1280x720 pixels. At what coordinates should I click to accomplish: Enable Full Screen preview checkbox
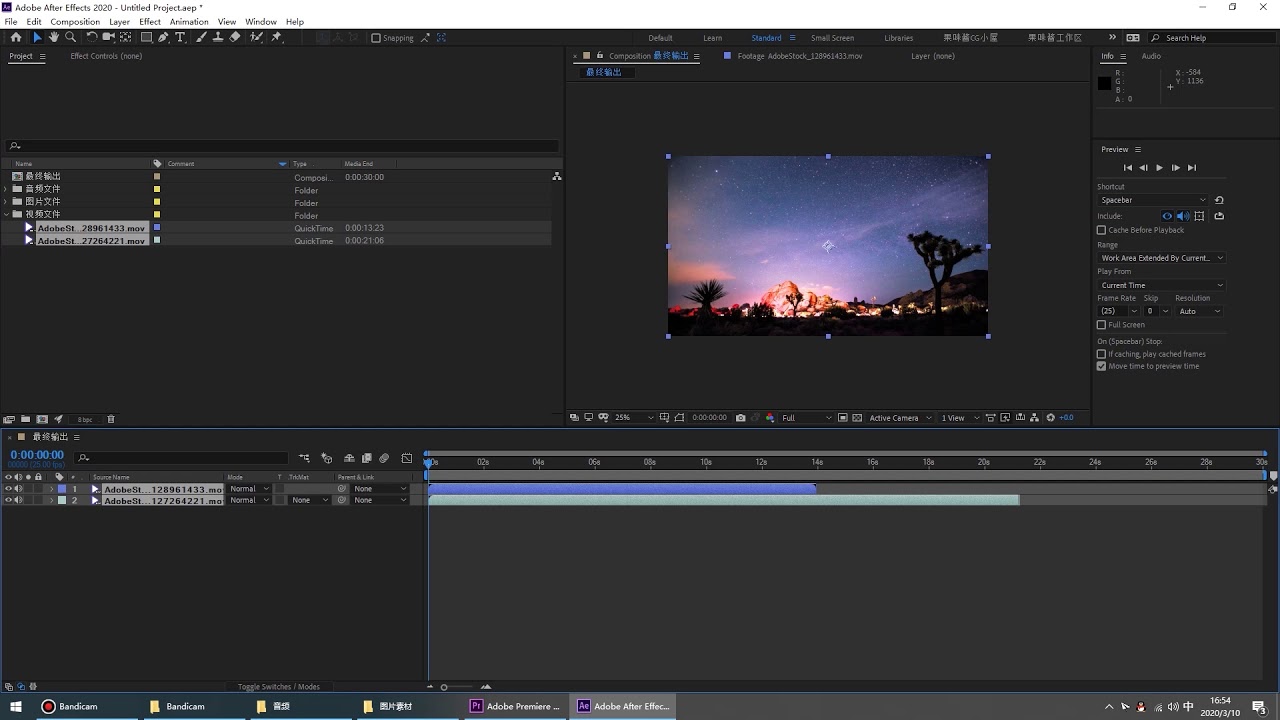tap(1101, 324)
